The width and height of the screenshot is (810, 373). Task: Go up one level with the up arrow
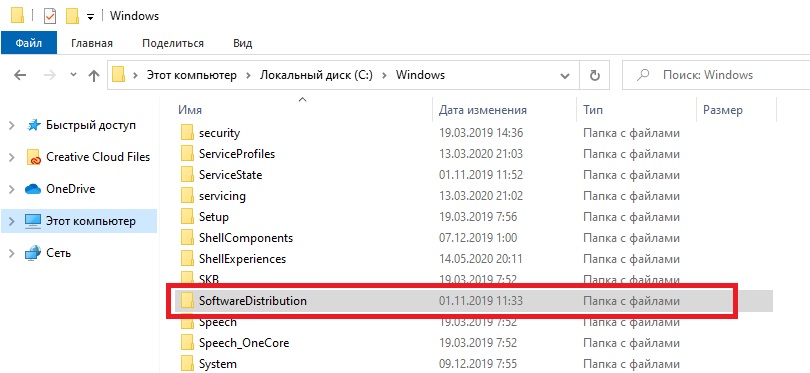[94, 76]
